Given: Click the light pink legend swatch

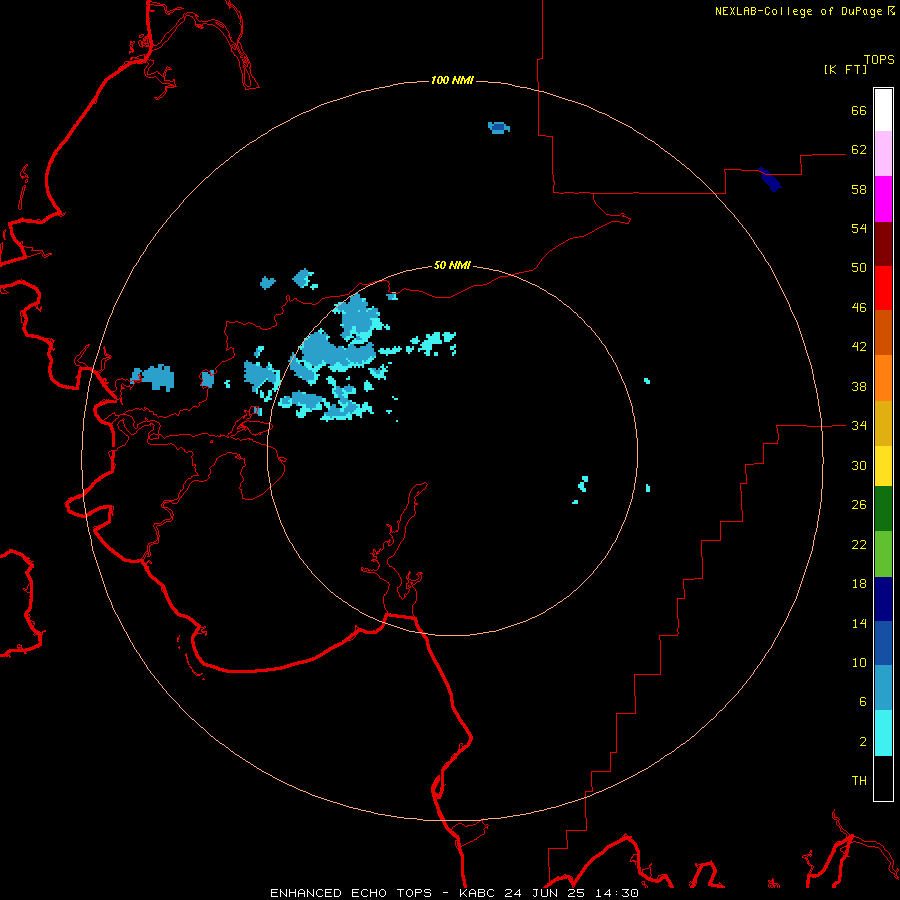Looking at the screenshot, I should [883, 154].
